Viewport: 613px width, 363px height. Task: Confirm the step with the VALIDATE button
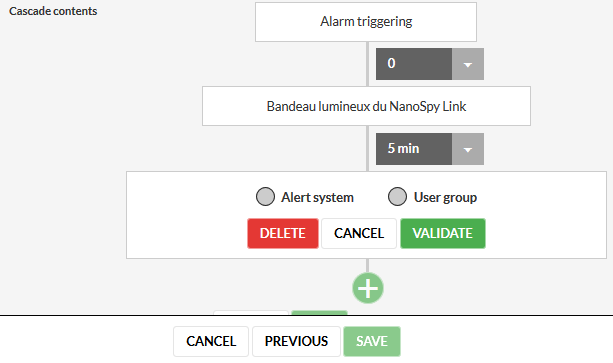(x=443, y=233)
